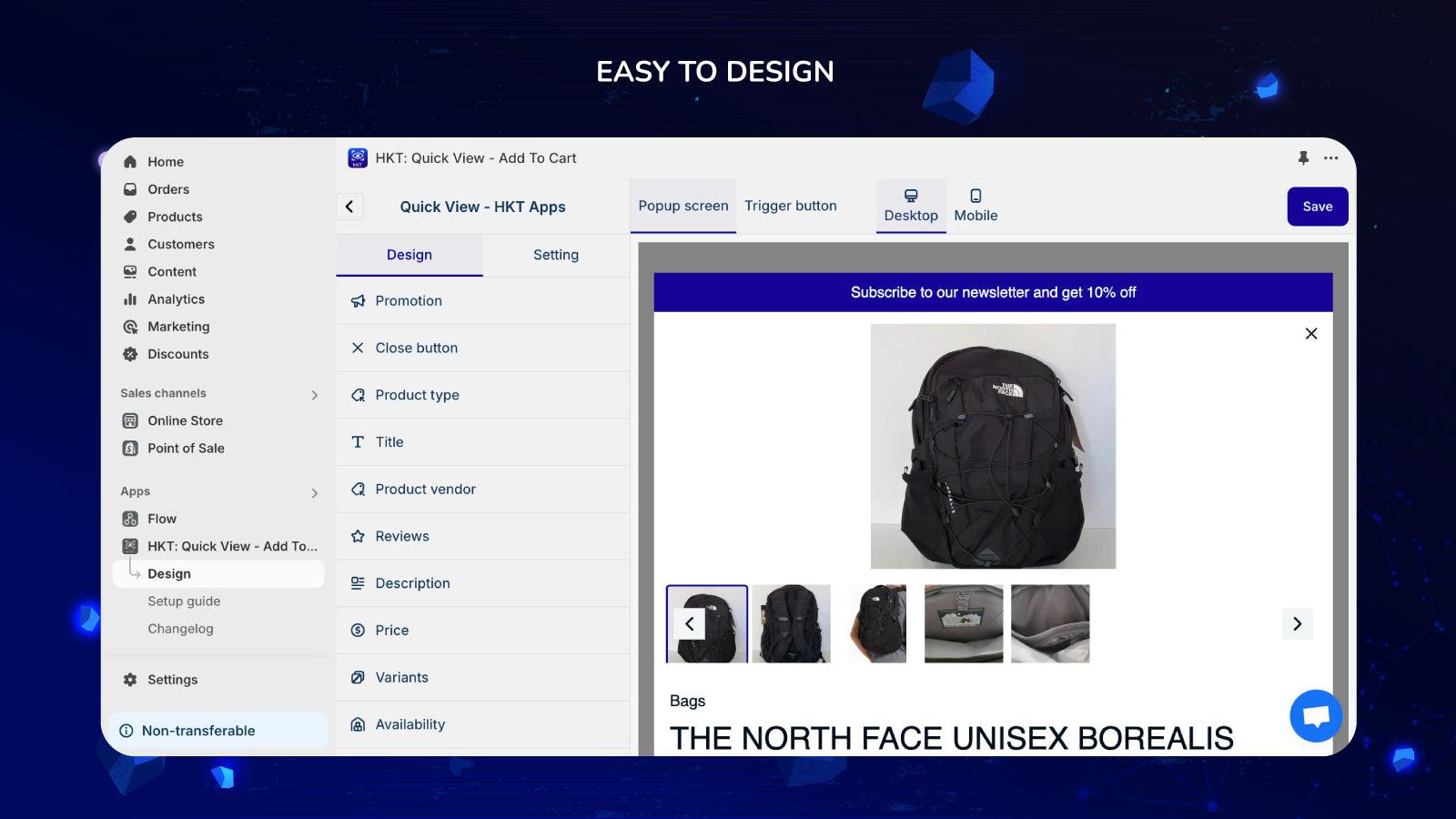
Task: Click the back arrow beside Quick View
Action: click(349, 207)
